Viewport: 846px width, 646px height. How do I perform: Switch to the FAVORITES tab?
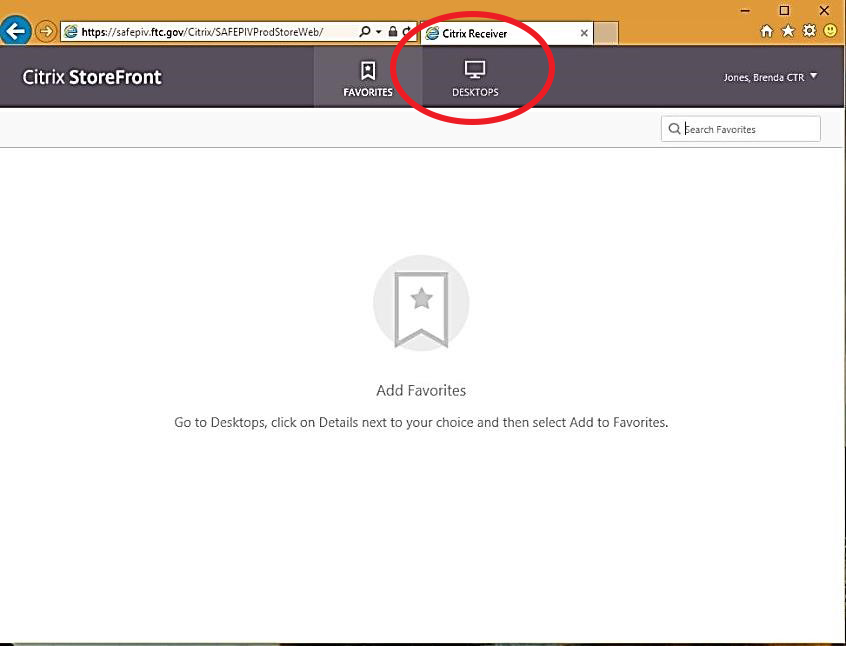click(x=368, y=77)
